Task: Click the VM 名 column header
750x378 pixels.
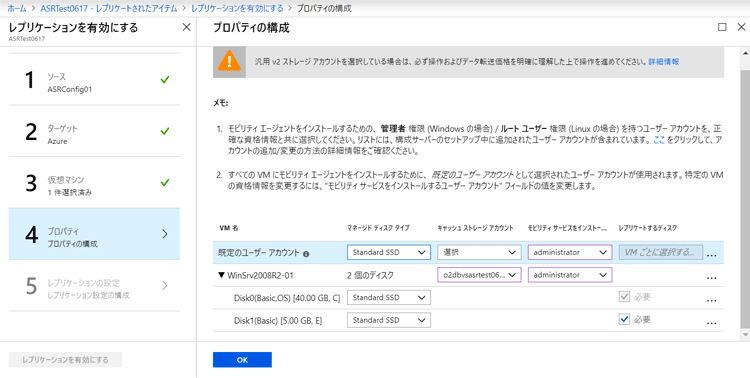Action: click(229, 228)
